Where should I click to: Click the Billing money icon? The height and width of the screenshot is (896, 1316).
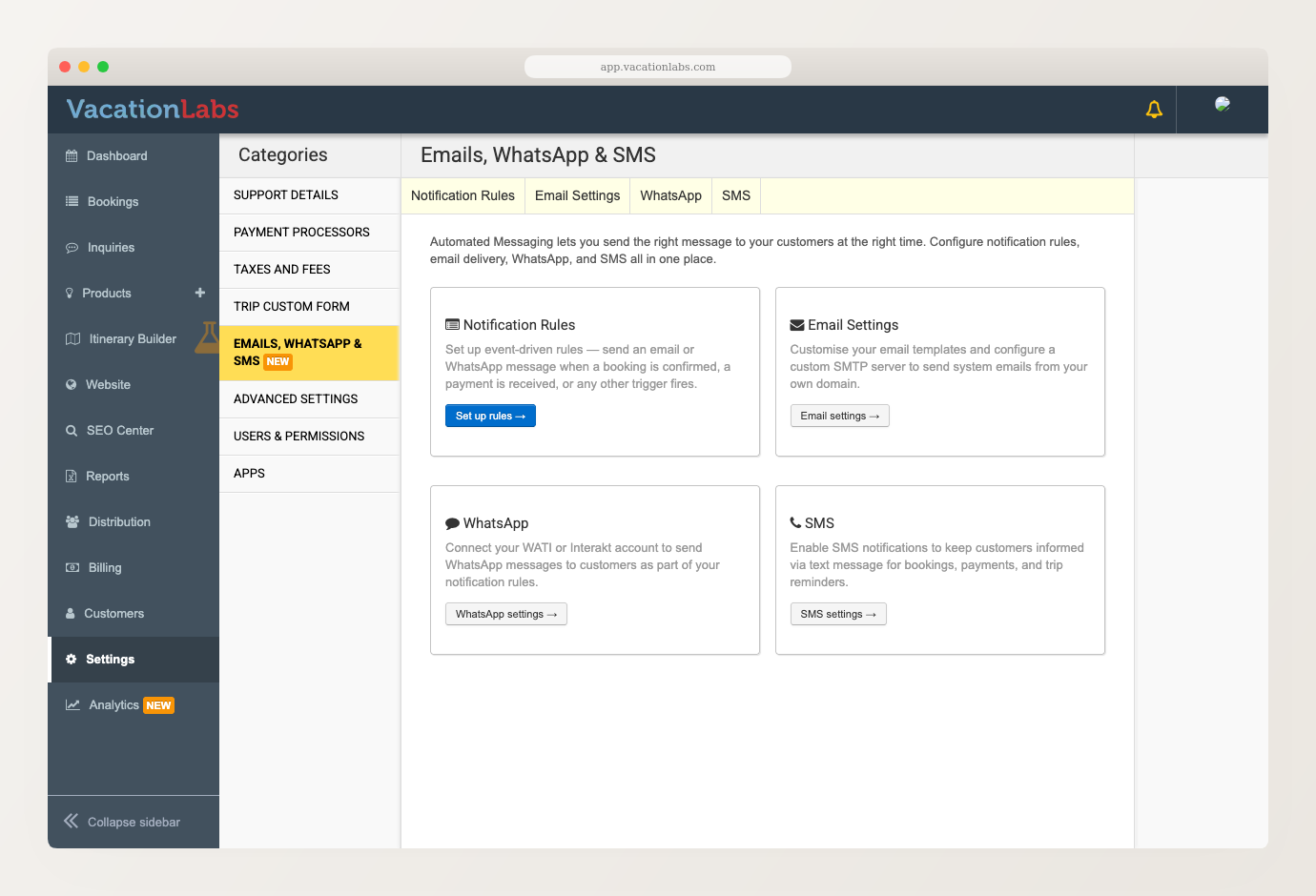point(72,568)
